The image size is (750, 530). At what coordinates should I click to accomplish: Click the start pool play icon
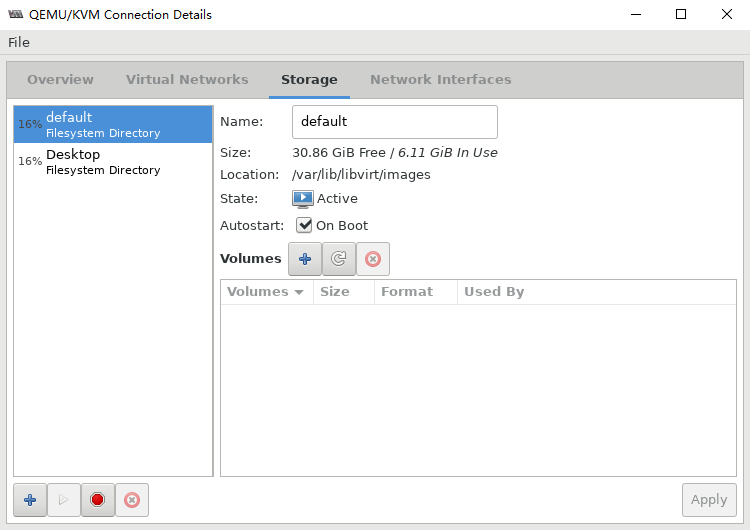tap(63, 500)
